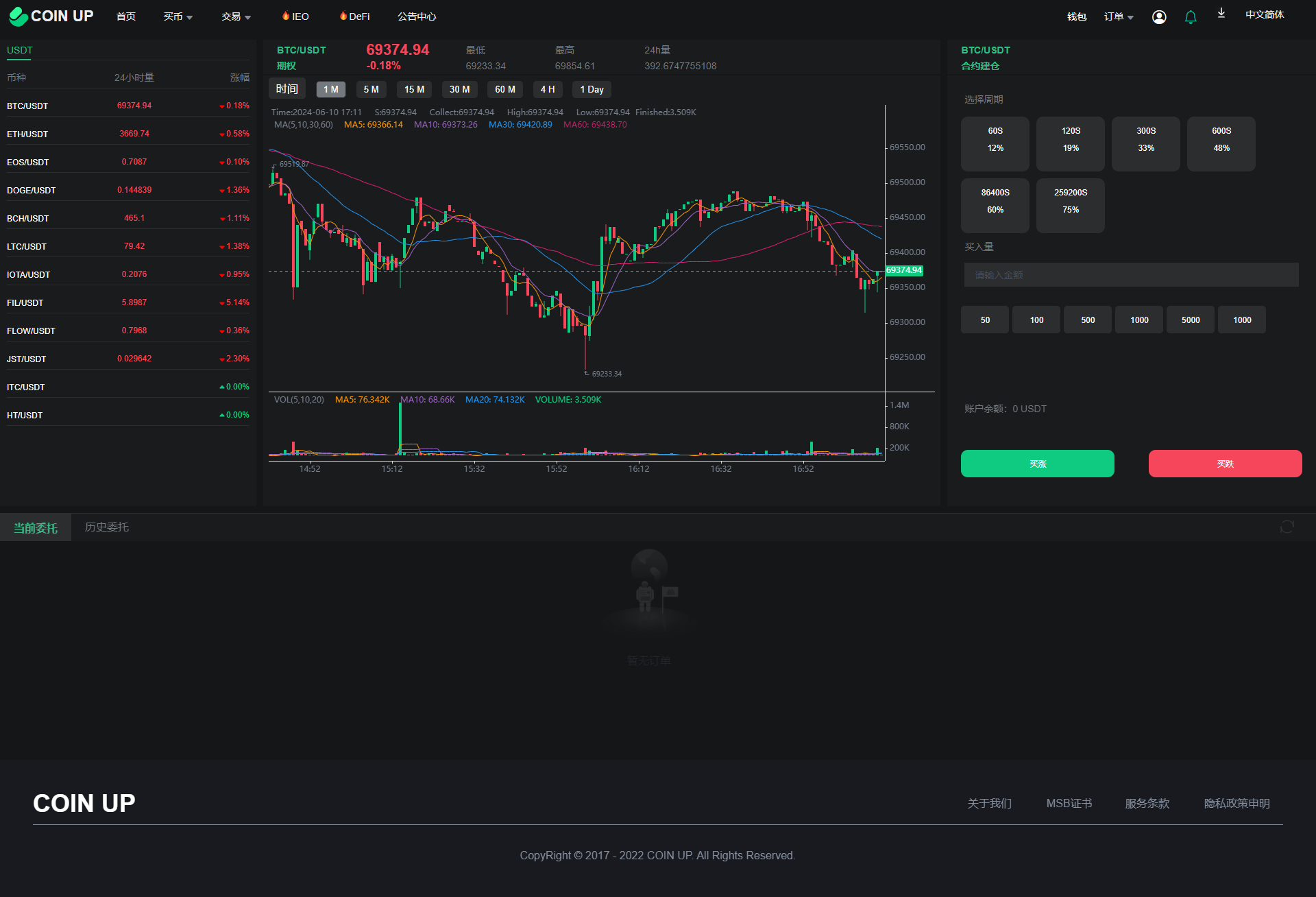Click the buy amount input field
This screenshot has width=1316, height=897.
[x=1131, y=275]
